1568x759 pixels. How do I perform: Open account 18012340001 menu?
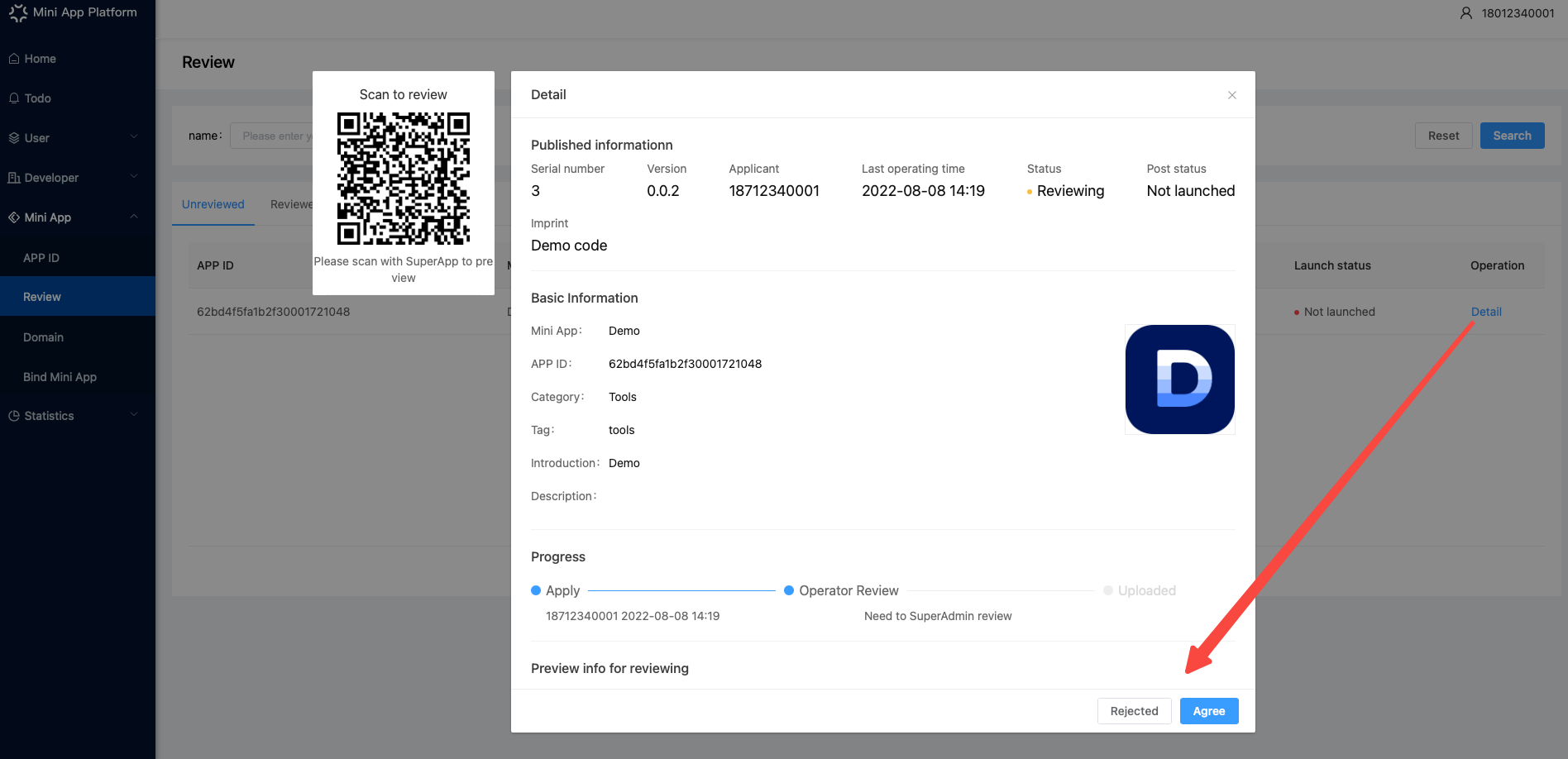pyautogui.click(x=1518, y=13)
